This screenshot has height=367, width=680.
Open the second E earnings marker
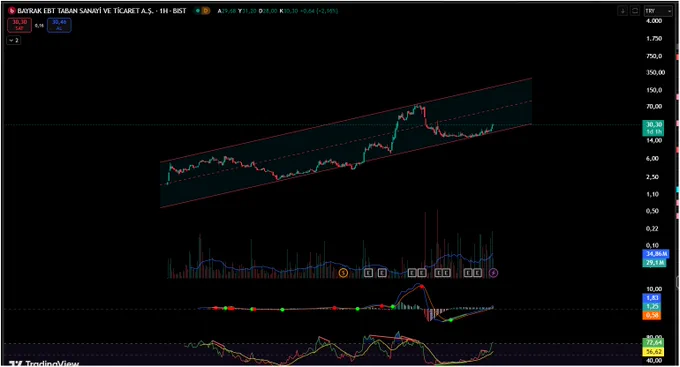click(x=382, y=273)
